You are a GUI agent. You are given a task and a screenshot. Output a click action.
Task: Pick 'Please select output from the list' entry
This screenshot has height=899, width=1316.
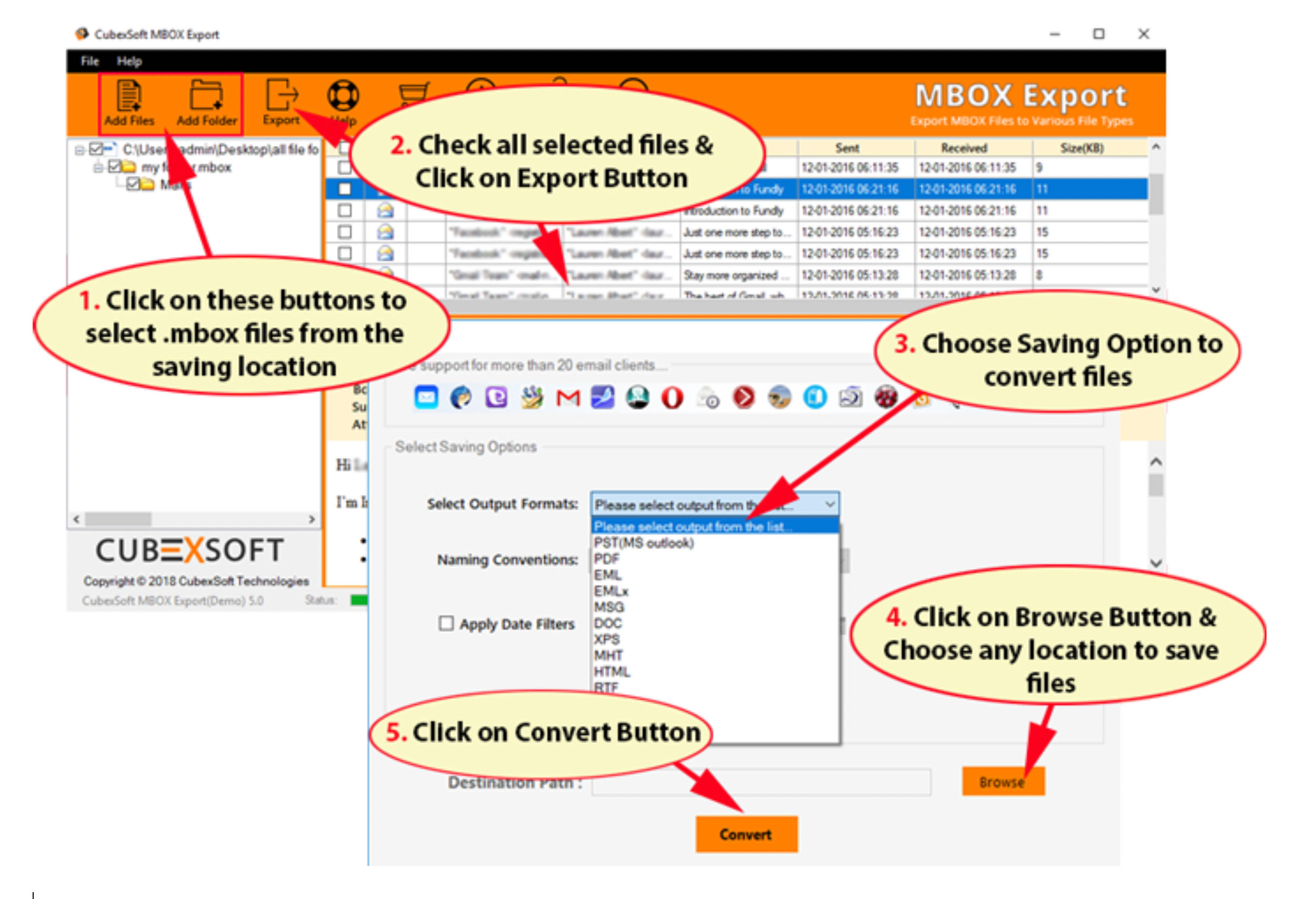click(715, 526)
